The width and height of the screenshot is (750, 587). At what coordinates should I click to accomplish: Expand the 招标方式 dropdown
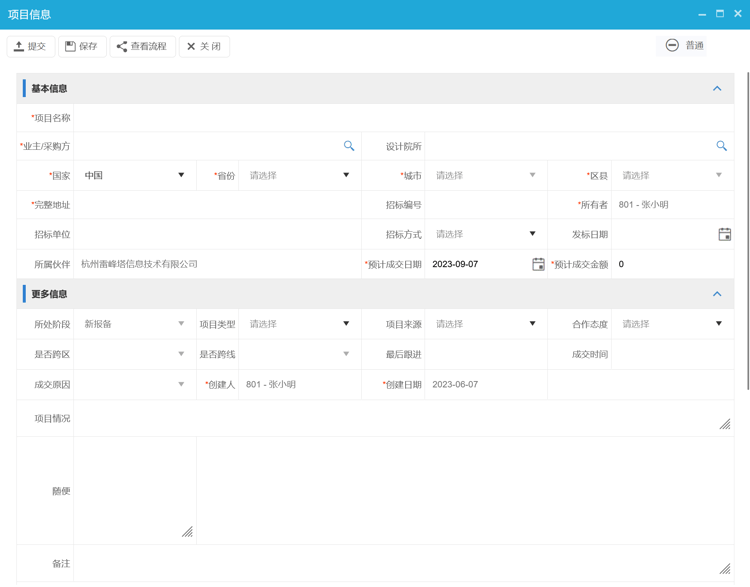click(x=485, y=234)
